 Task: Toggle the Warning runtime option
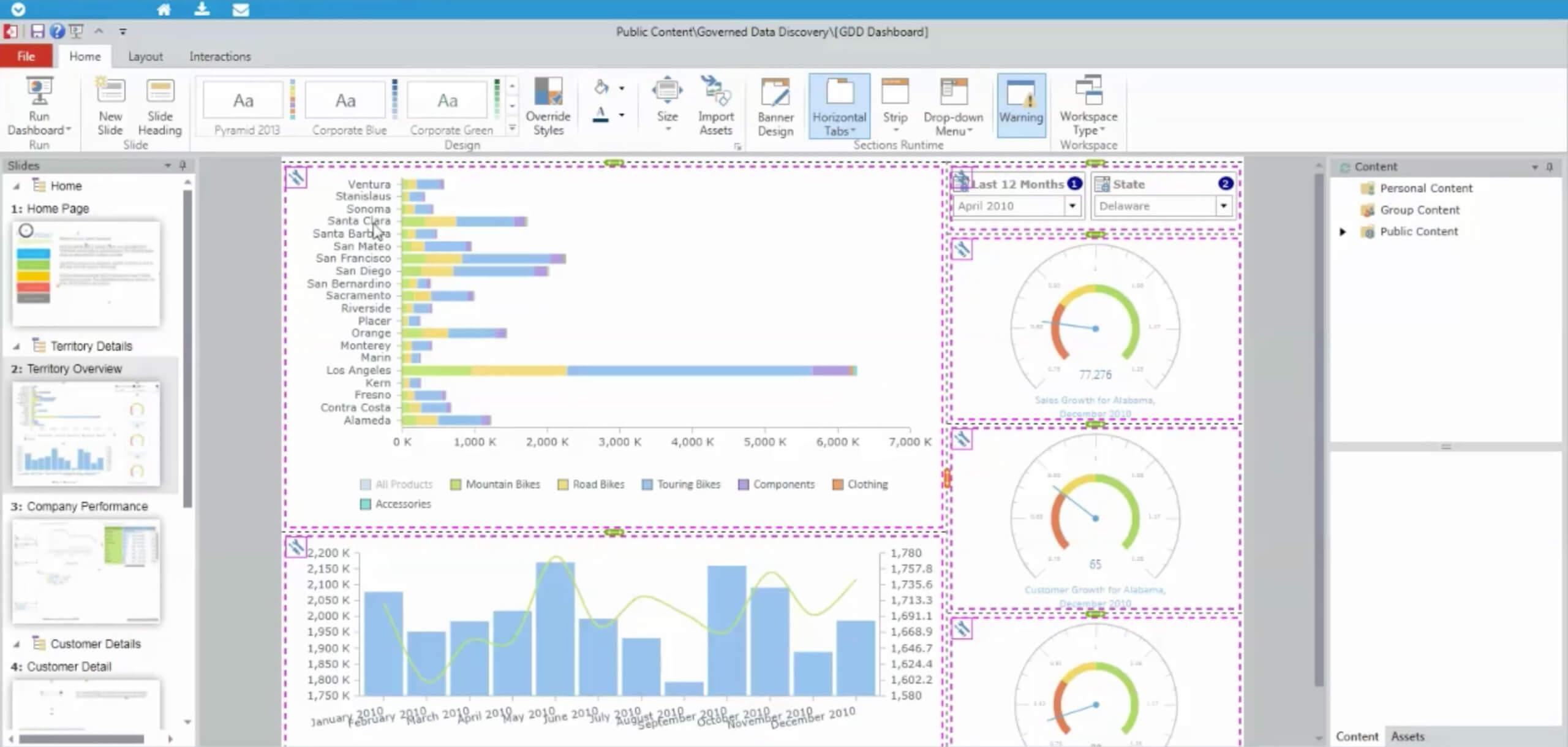coord(1021,105)
